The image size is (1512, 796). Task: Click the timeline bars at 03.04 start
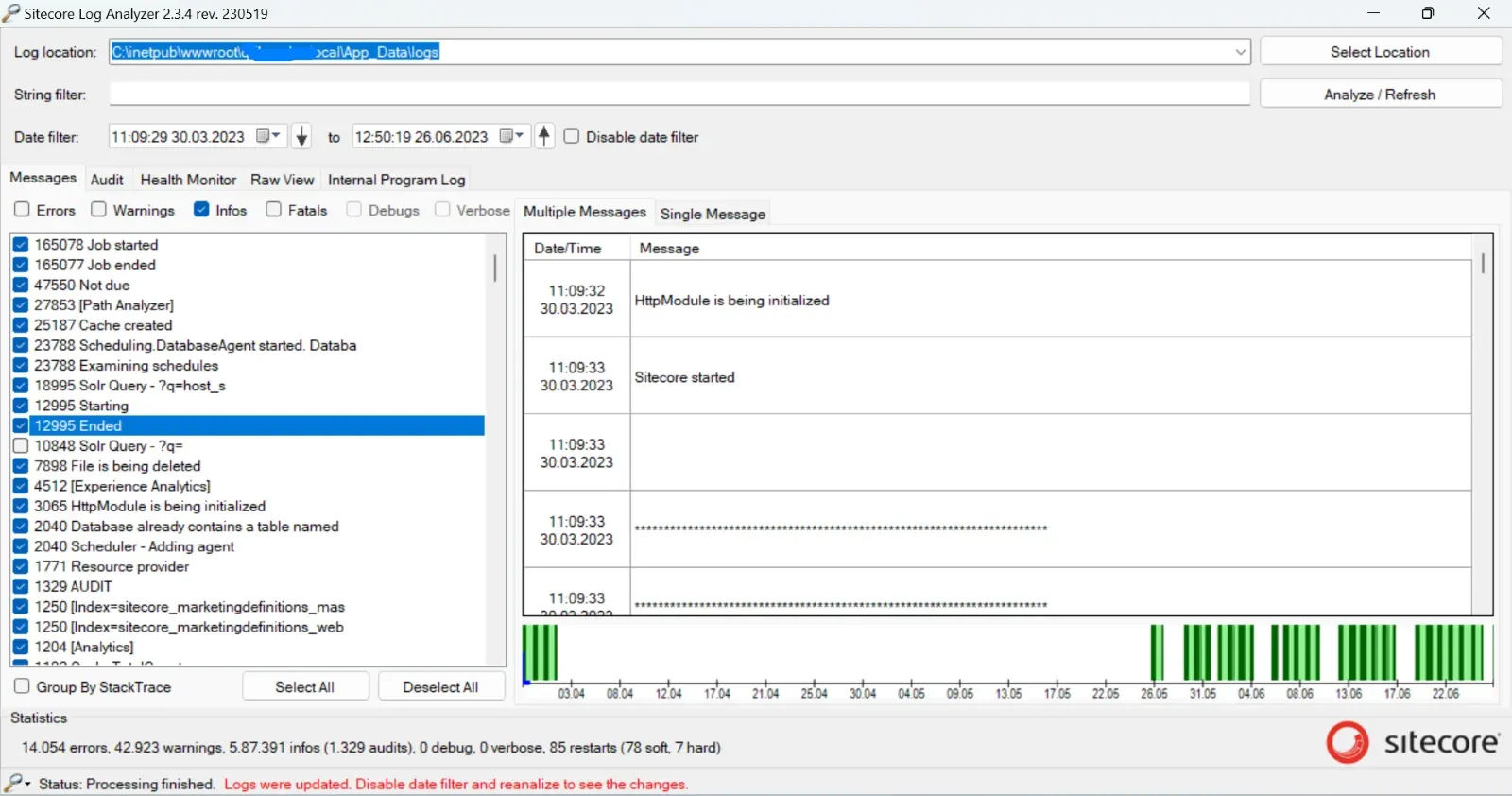tap(541, 652)
